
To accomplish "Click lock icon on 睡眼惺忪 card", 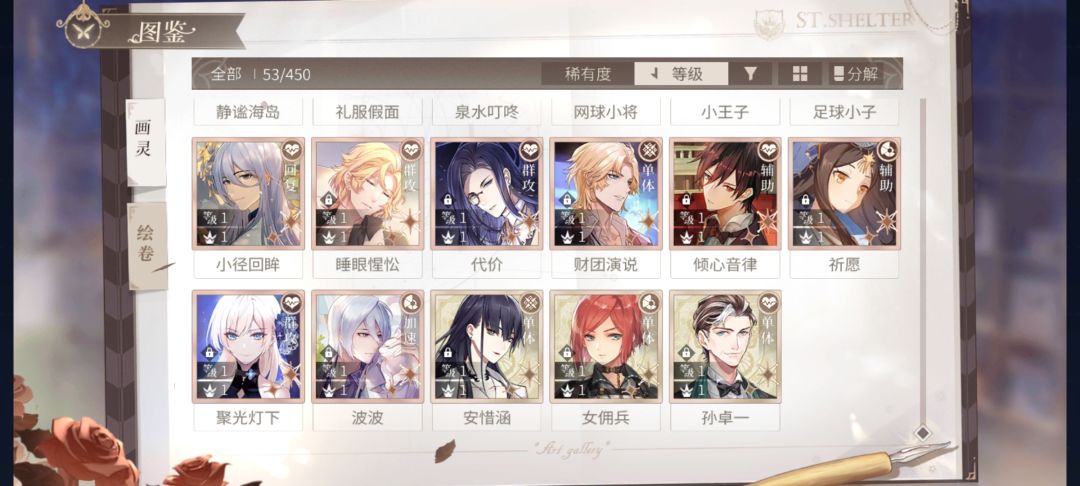I will coord(329,200).
